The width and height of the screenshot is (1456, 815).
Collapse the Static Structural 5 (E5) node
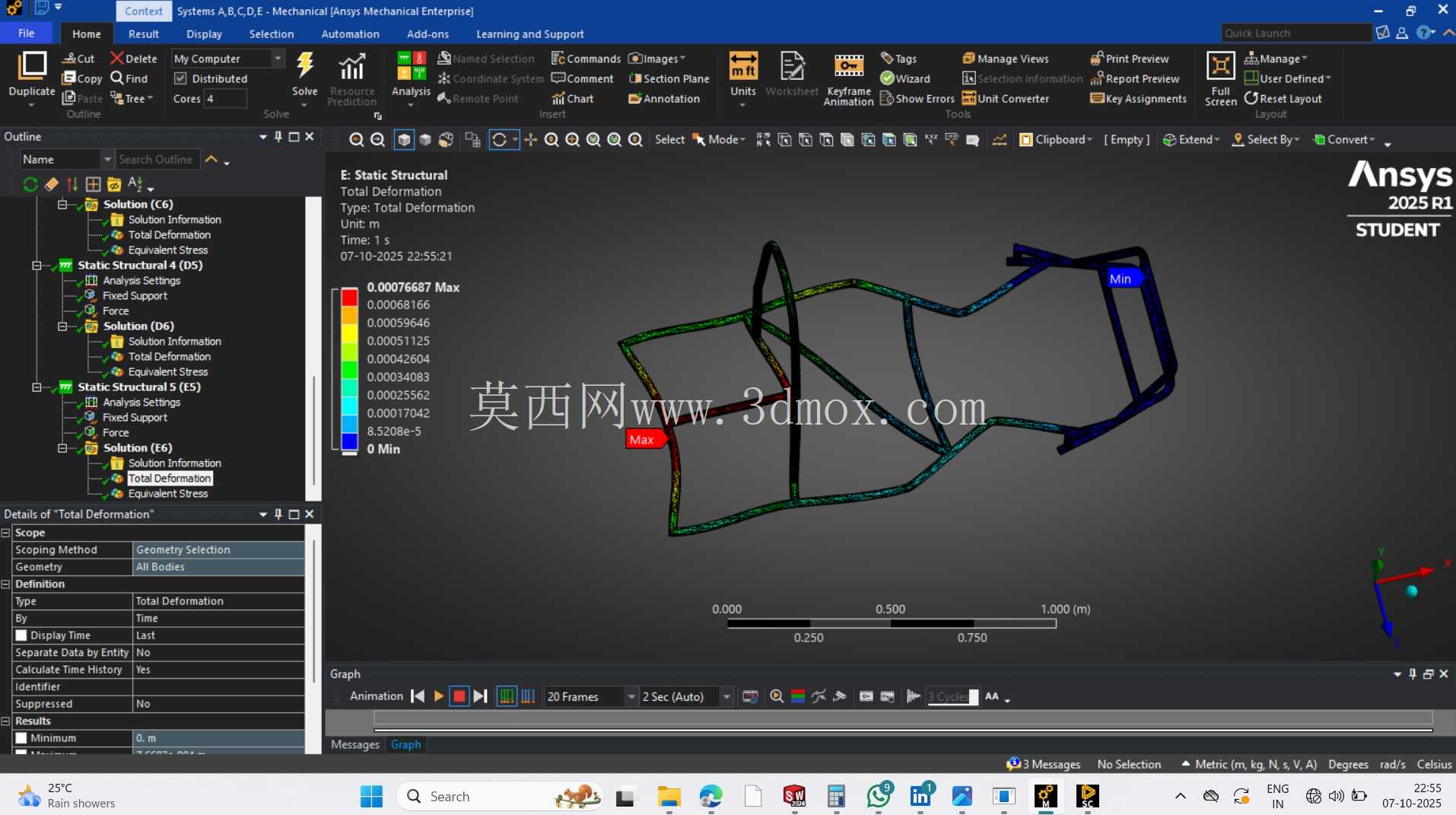click(x=36, y=387)
